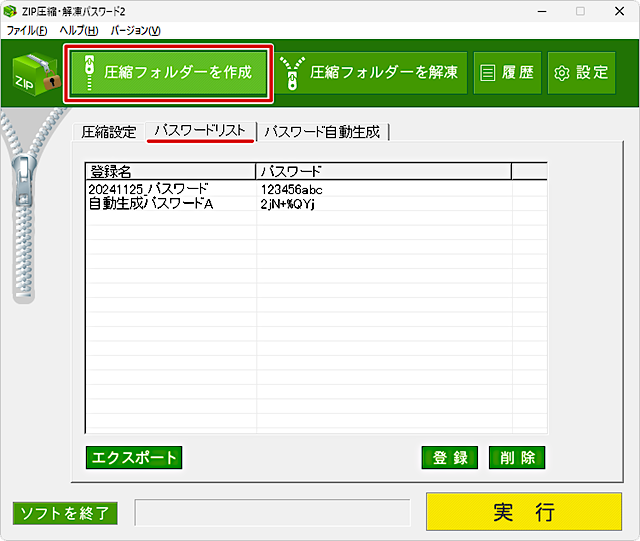Open the ヘルプ(H) menu
This screenshot has width=640, height=541.
click(x=79, y=31)
